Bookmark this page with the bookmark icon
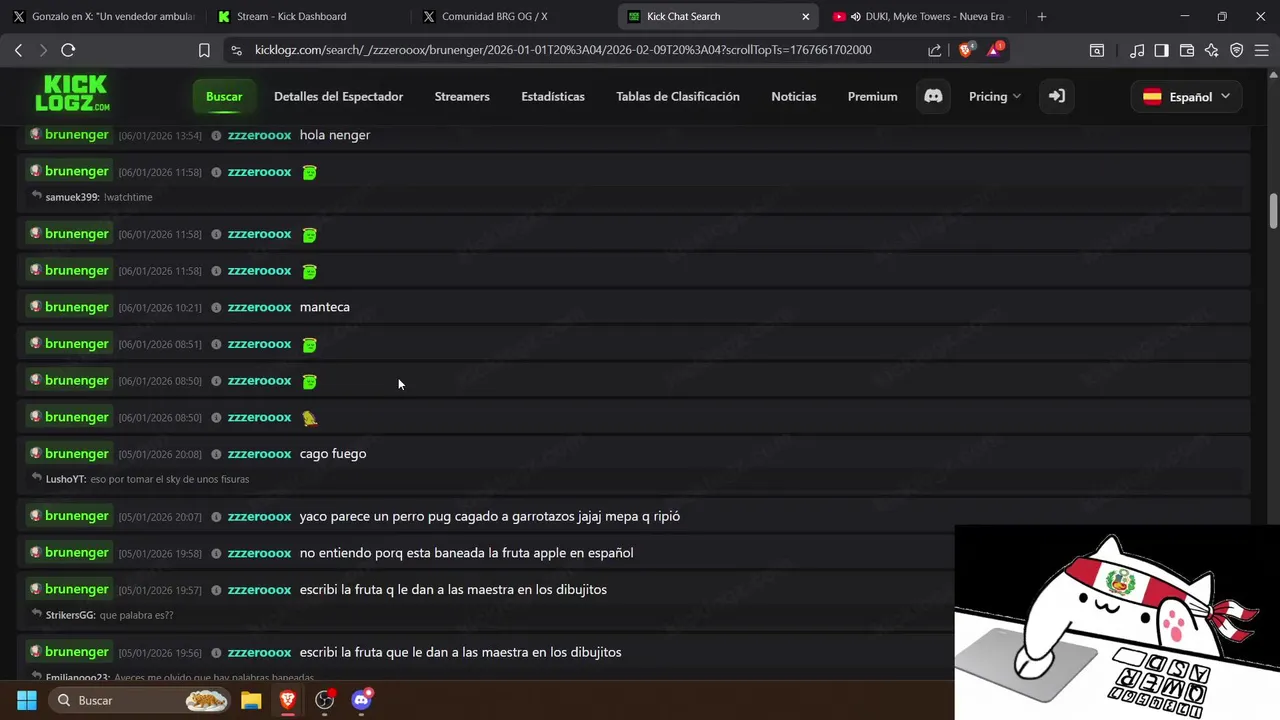The width and height of the screenshot is (1280, 720). click(204, 50)
